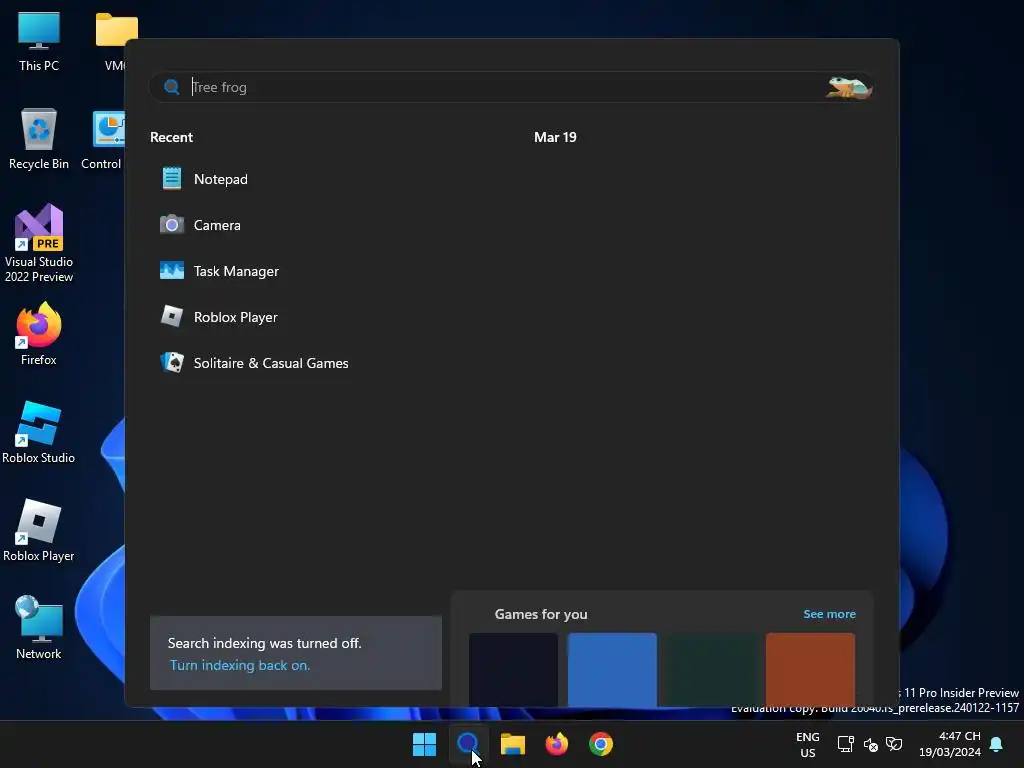
Task: Click the Solitaire & Casual Games icon
Action: point(172,362)
